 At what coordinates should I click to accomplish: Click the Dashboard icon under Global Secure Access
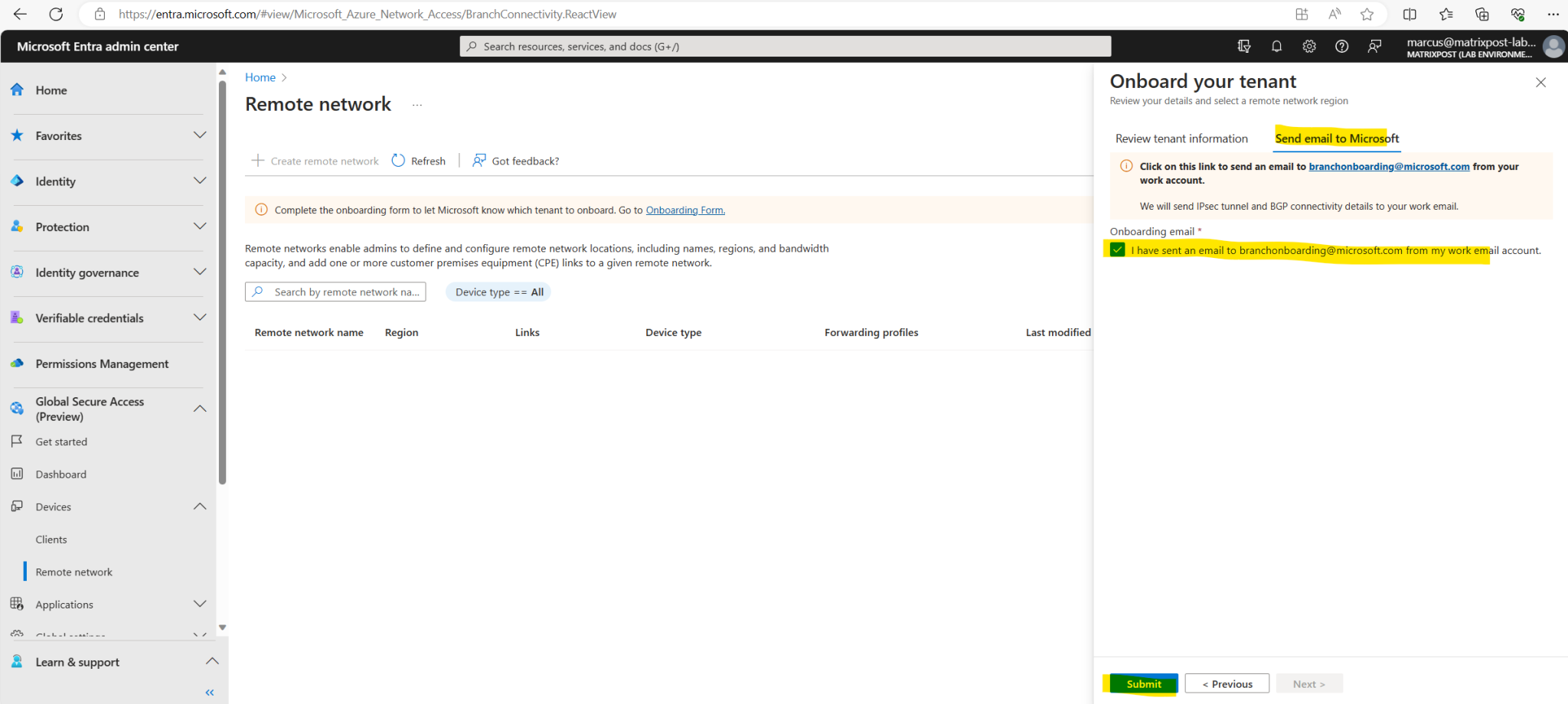(17, 474)
